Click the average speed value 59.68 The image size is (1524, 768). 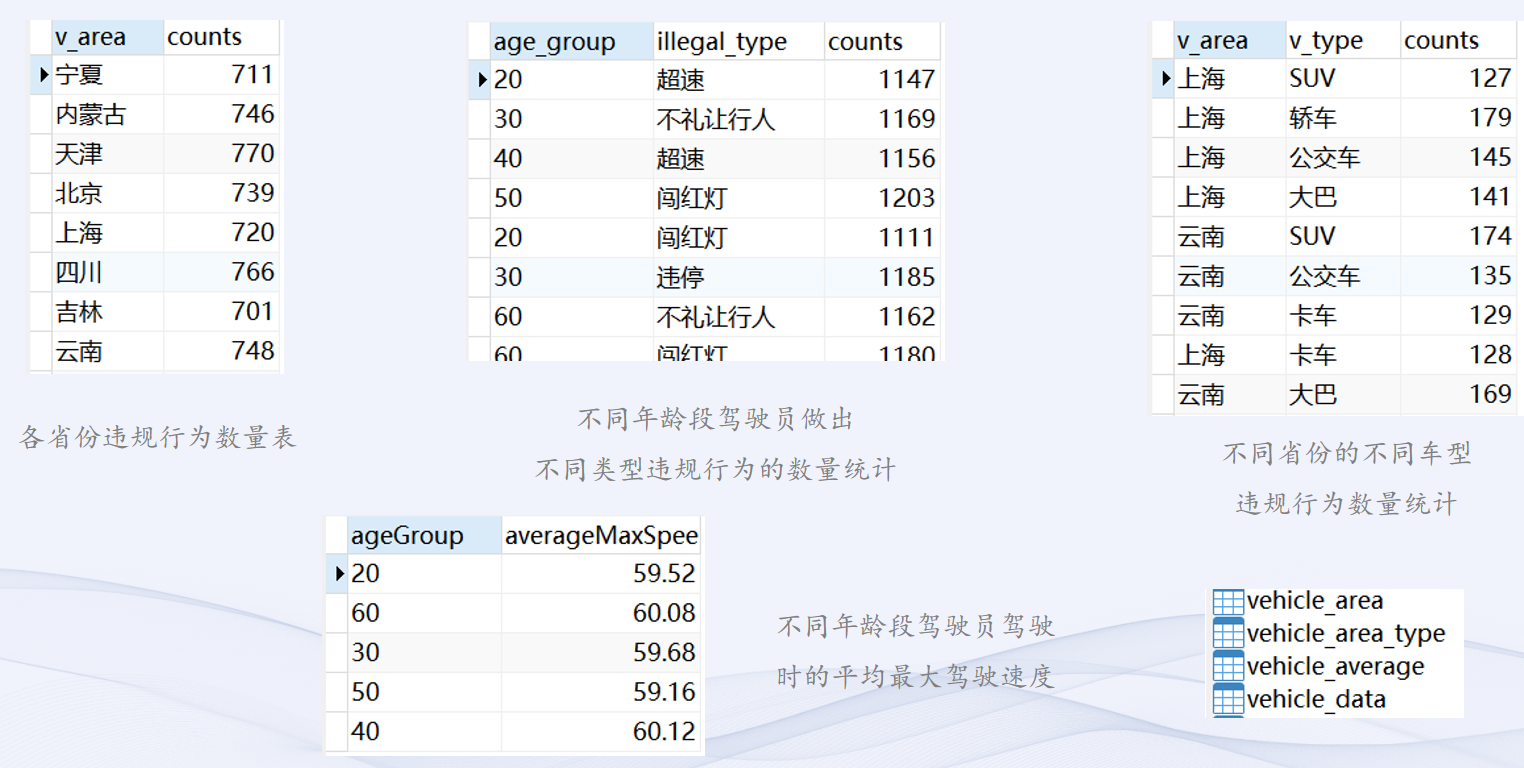[664, 652]
